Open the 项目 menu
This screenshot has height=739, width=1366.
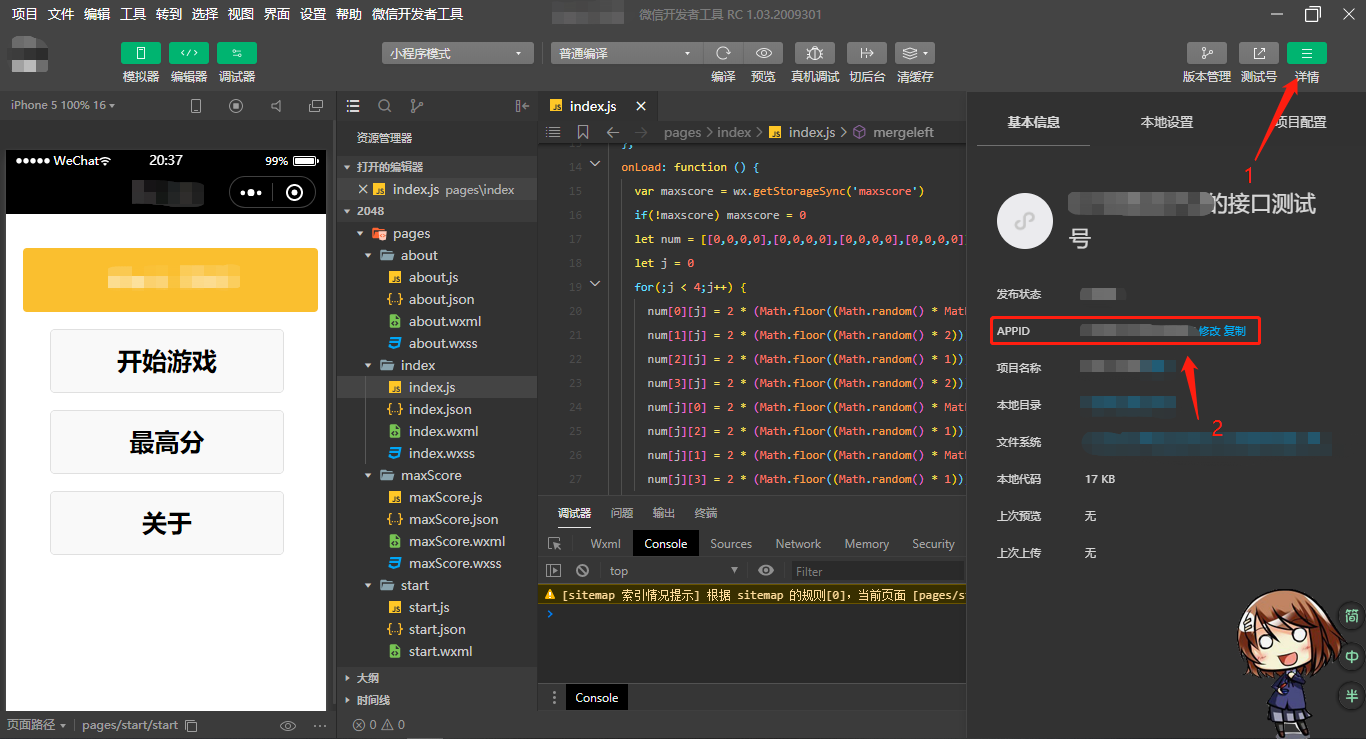click(25, 14)
